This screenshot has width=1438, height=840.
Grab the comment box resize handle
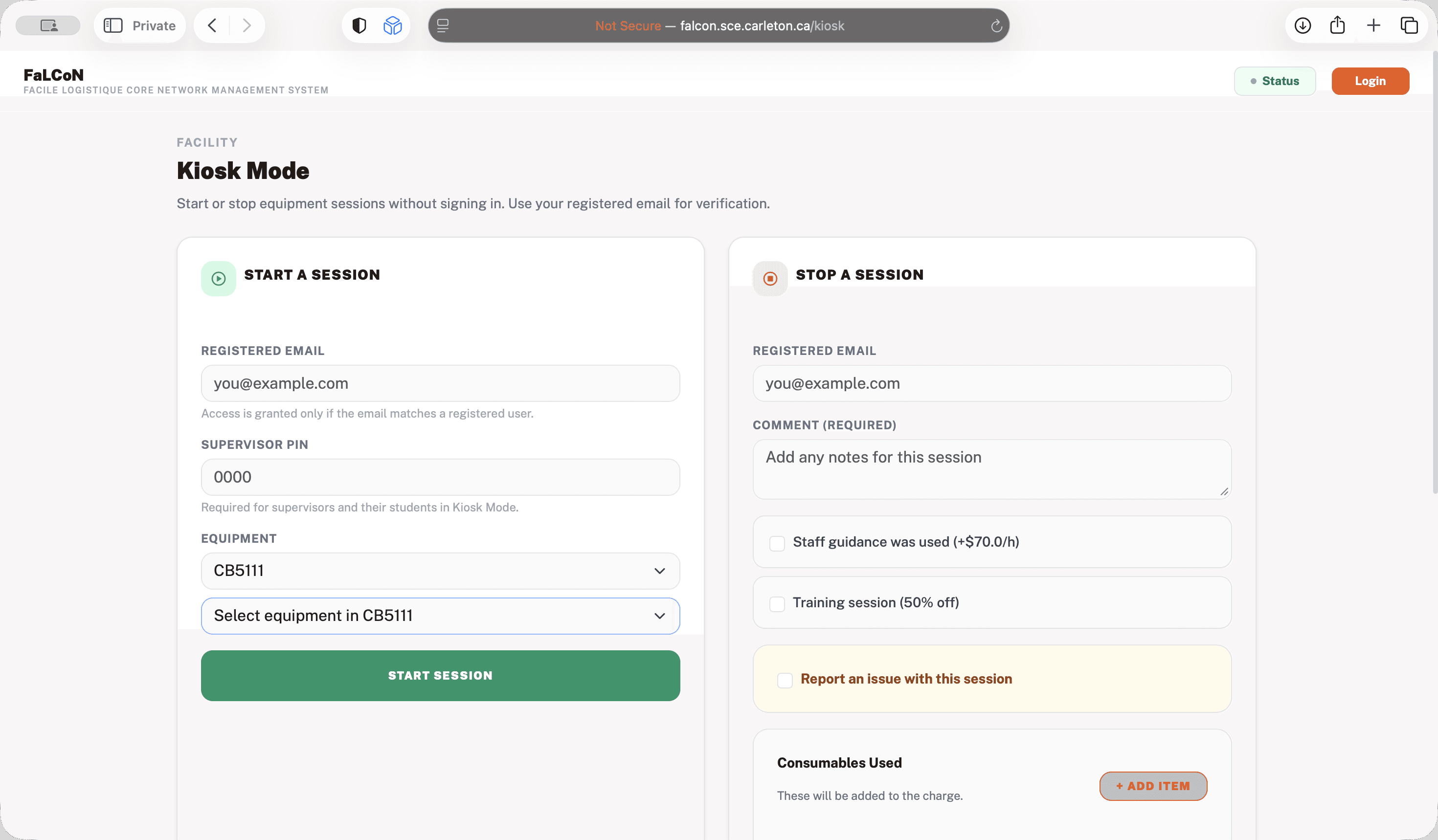click(x=1224, y=491)
